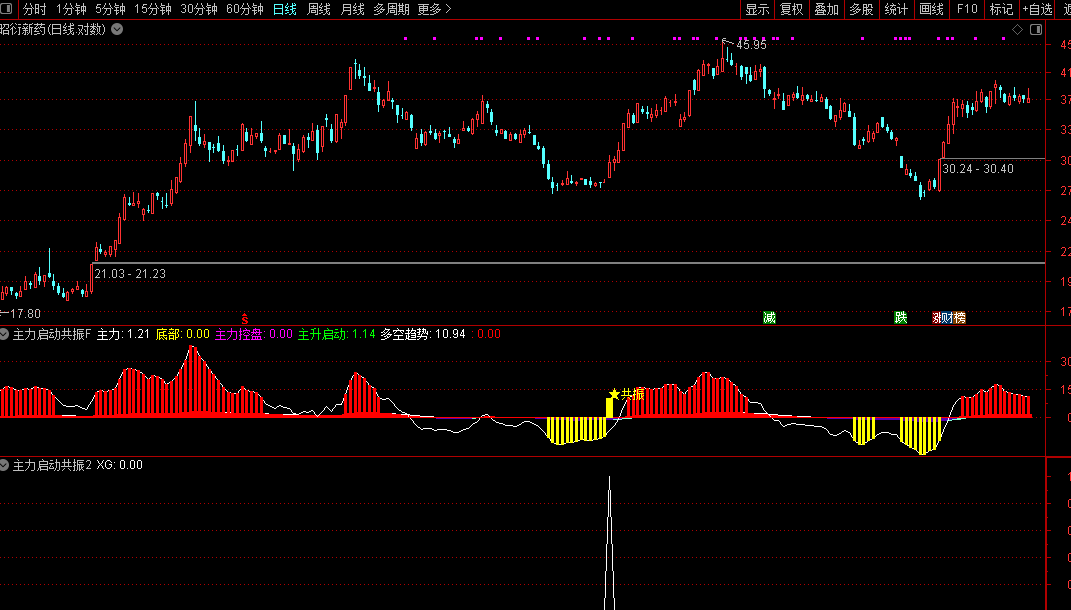The width and height of the screenshot is (1071, 610).
Task: Click the 叠加 overlay button
Action: coord(826,9)
